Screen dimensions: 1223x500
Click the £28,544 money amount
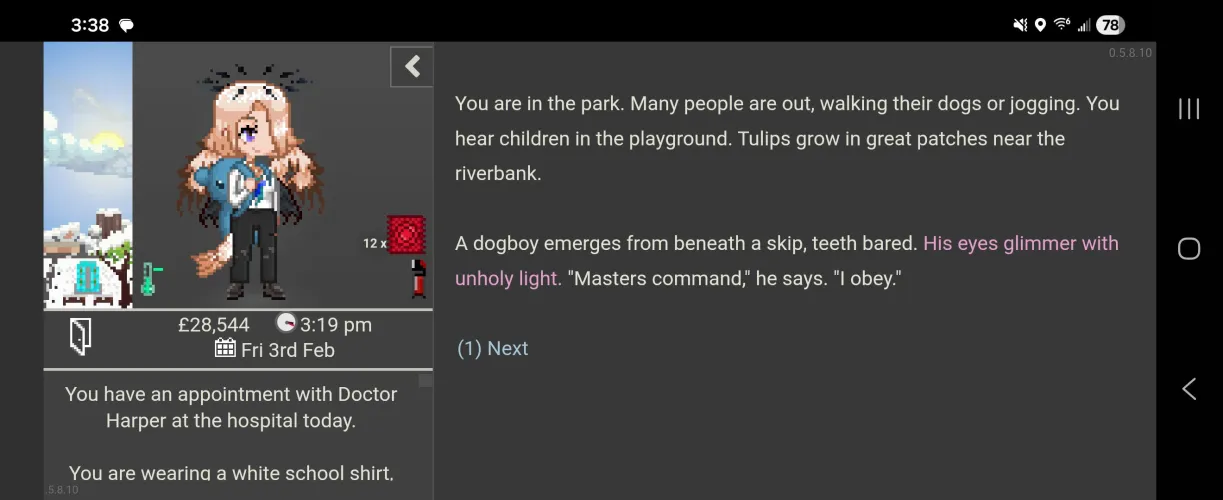(213, 324)
